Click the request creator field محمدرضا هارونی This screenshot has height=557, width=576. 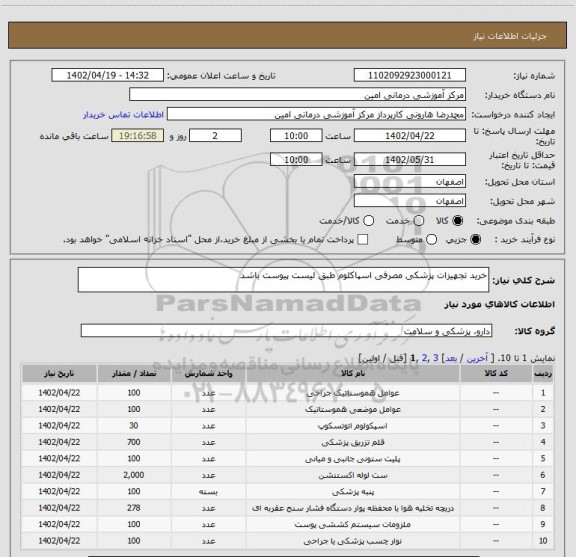tap(316, 114)
